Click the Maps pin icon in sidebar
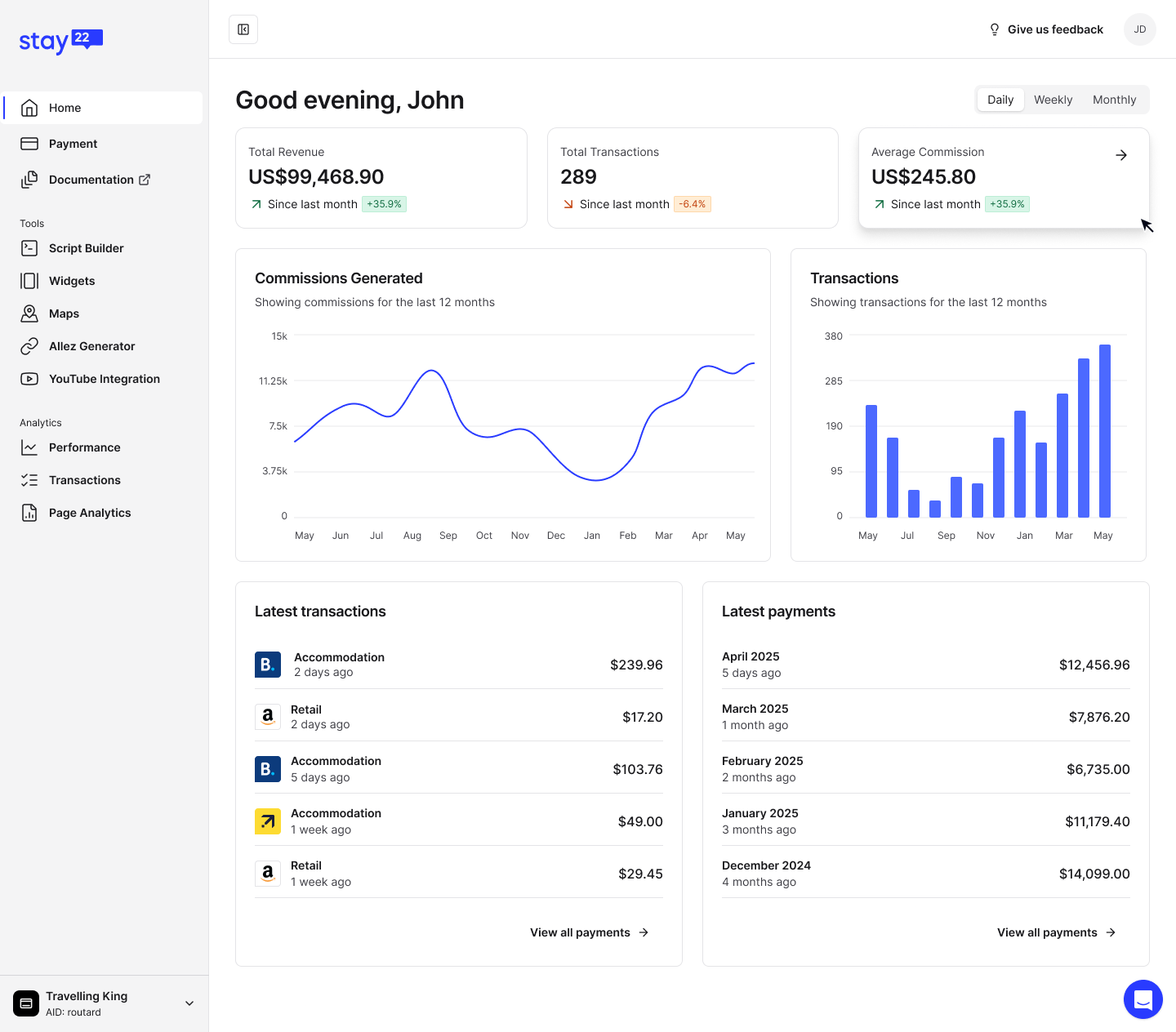The width and height of the screenshot is (1176, 1032). point(29,314)
